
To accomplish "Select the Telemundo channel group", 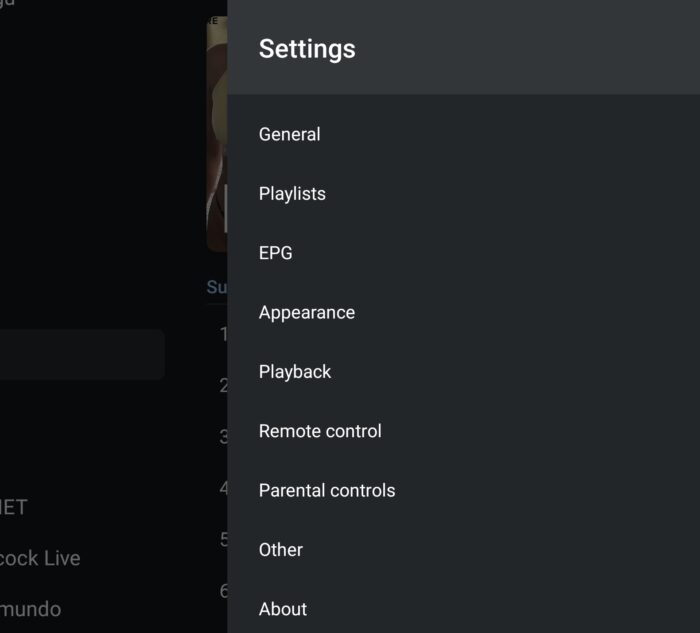I will coord(30,609).
